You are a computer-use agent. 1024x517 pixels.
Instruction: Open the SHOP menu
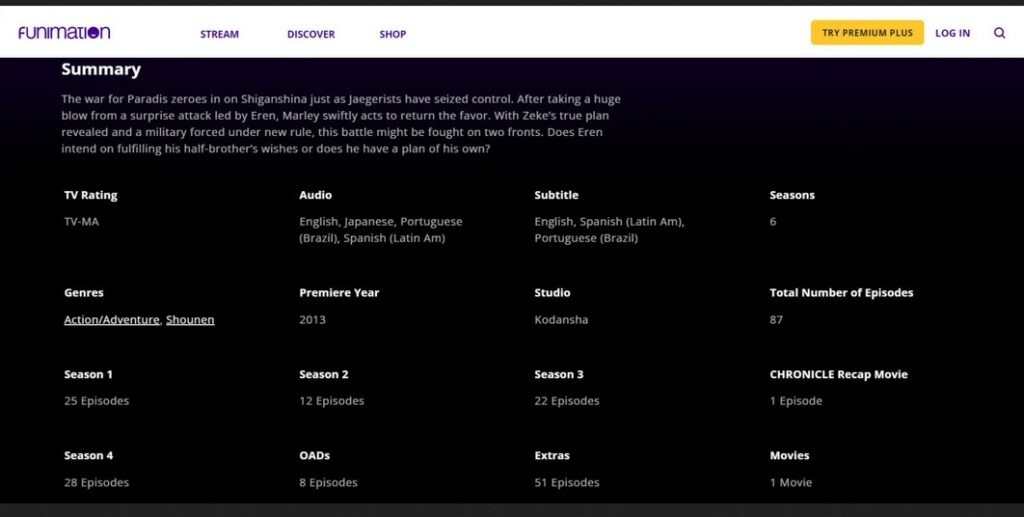392,34
